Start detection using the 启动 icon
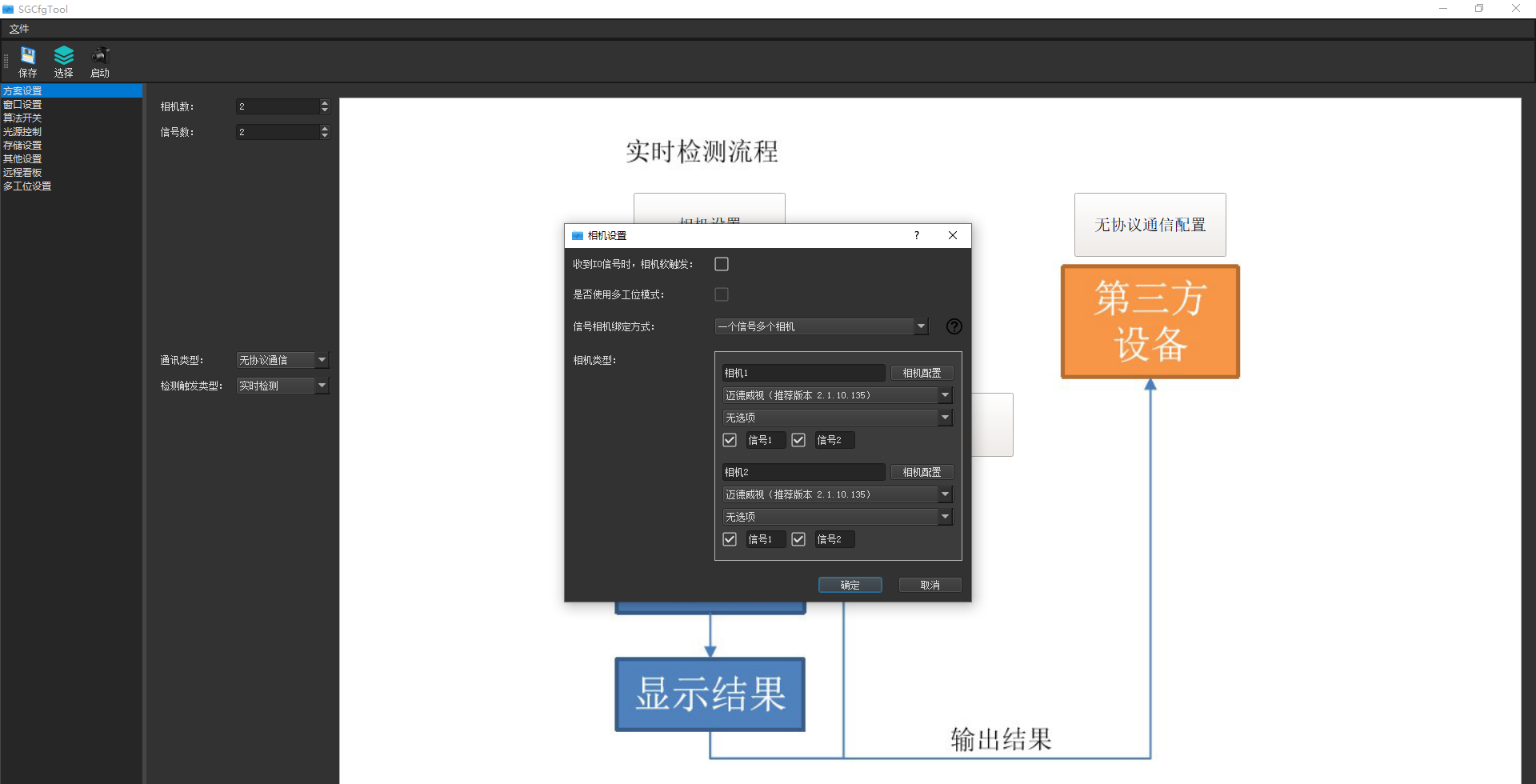This screenshot has height=784, width=1536. (99, 61)
